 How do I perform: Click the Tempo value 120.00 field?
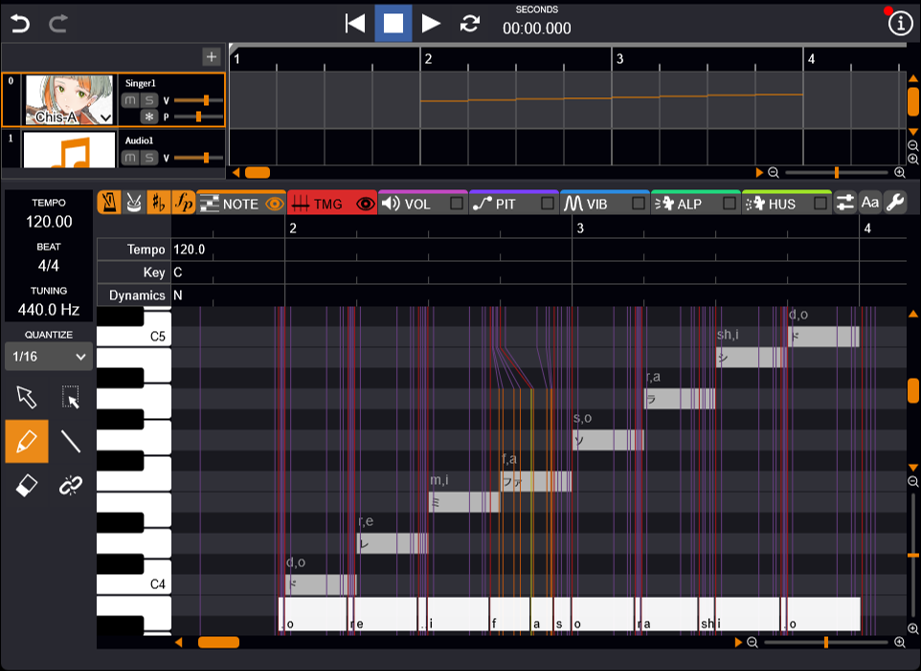[x=49, y=222]
